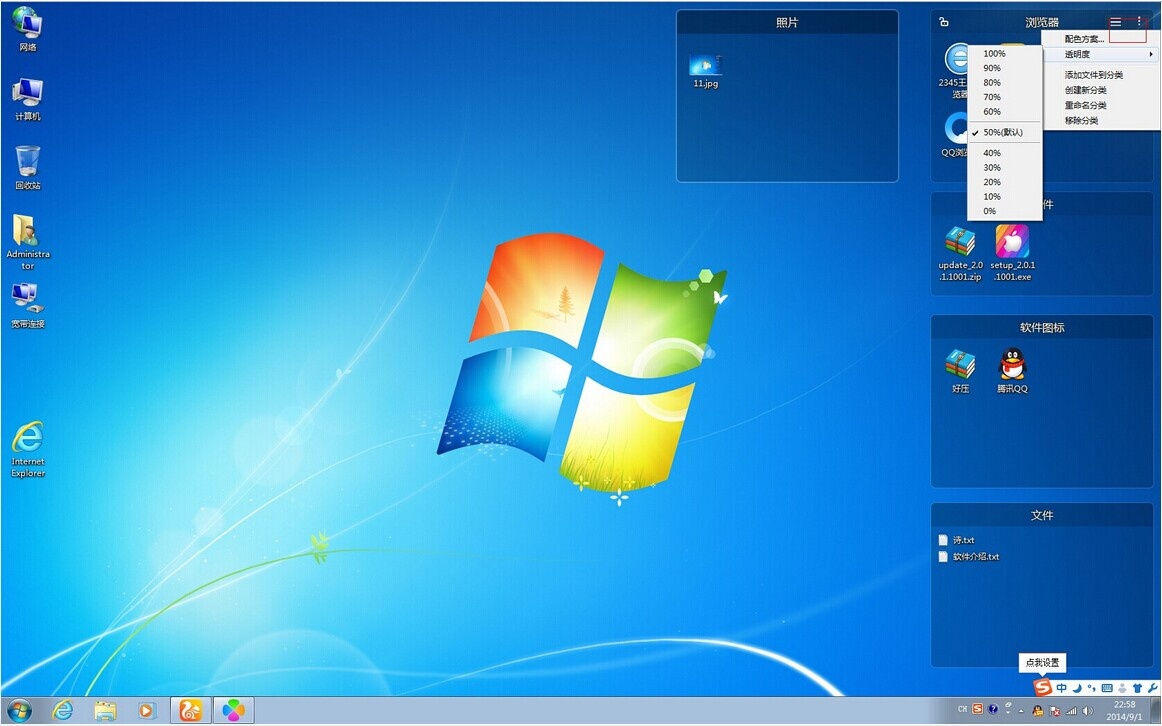This screenshot has height=726, width=1162.
Task: Set transparency to 30%
Action: coord(1005,167)
